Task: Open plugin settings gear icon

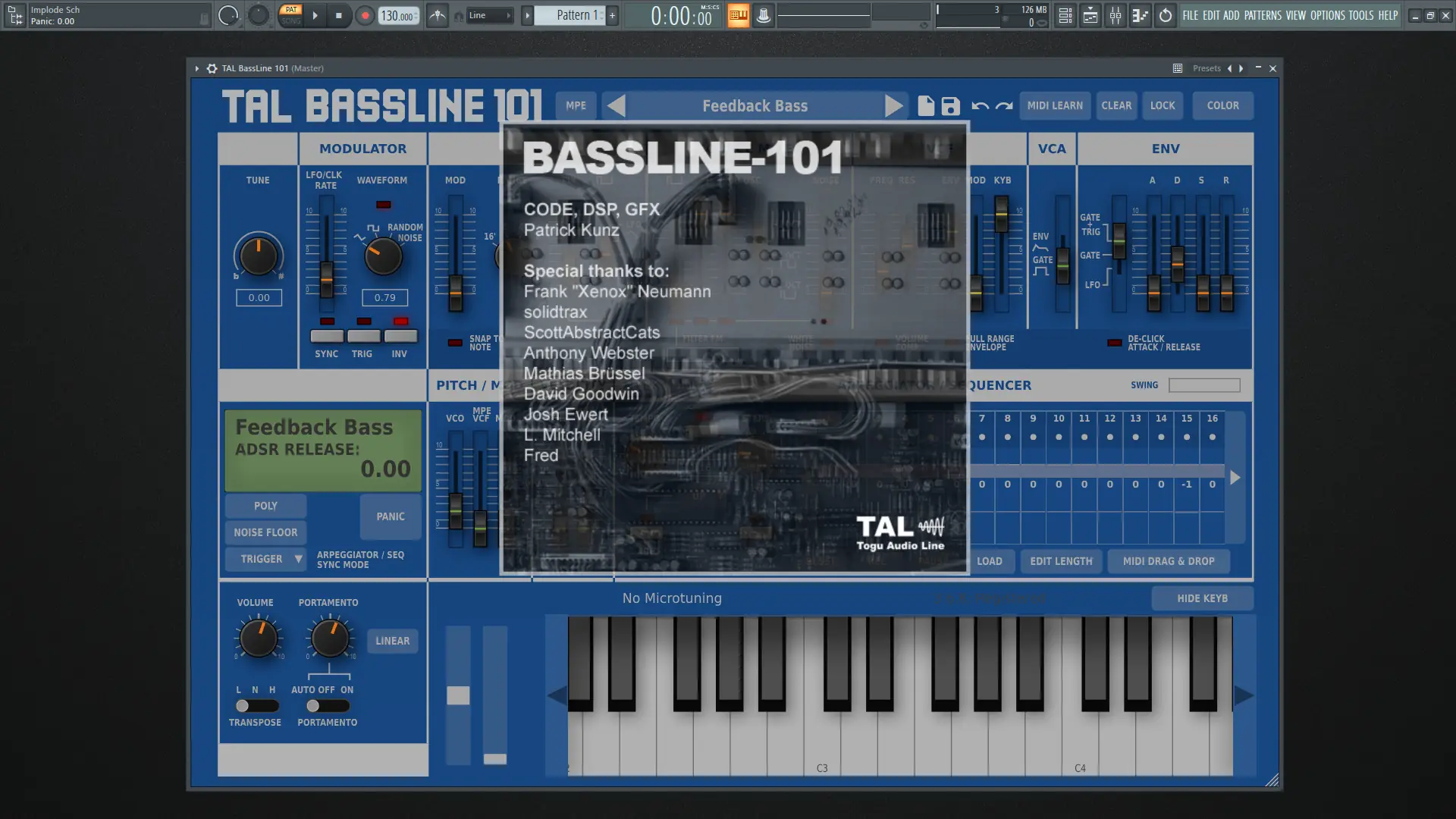Action: (212, 68)
